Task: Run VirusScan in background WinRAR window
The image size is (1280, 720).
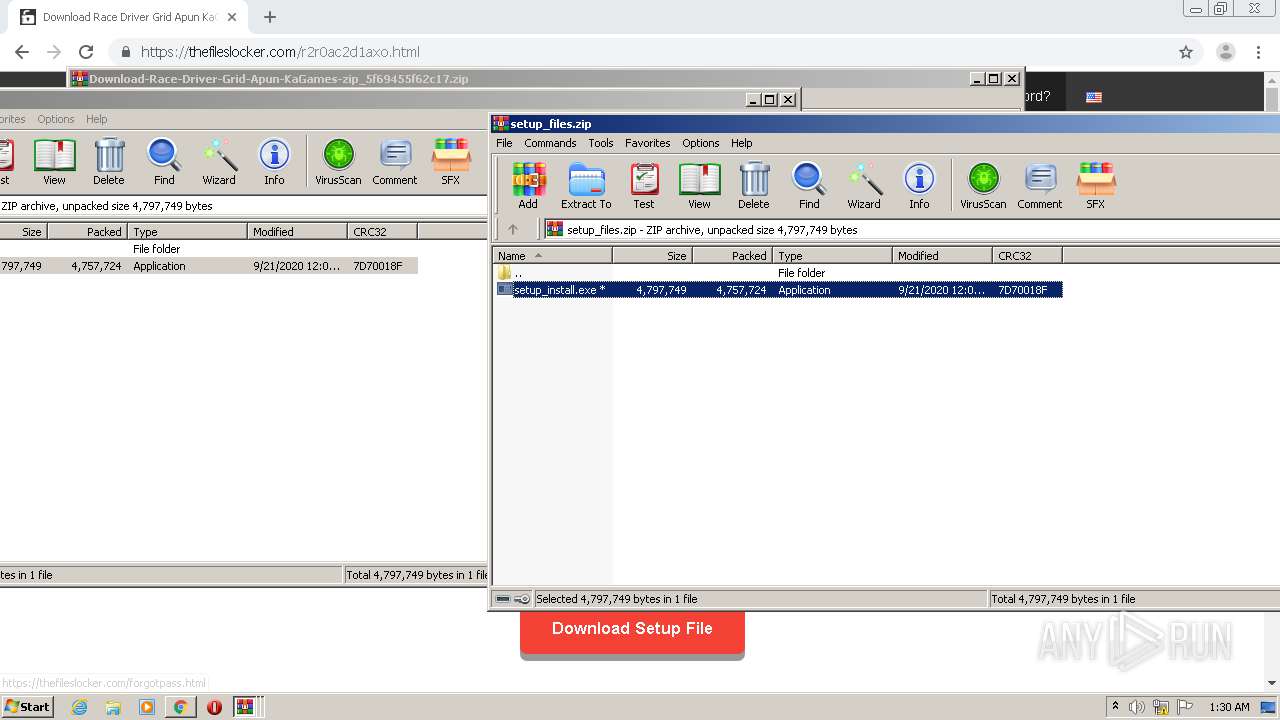Action: click(x=338, y=162)
